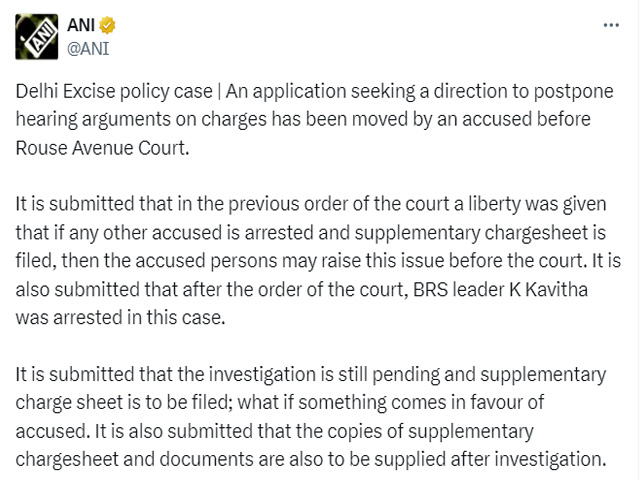The image size is (640, 480).
Task: Click the "Delhi Excise policy case" heading text
Action: pos(114,91)
